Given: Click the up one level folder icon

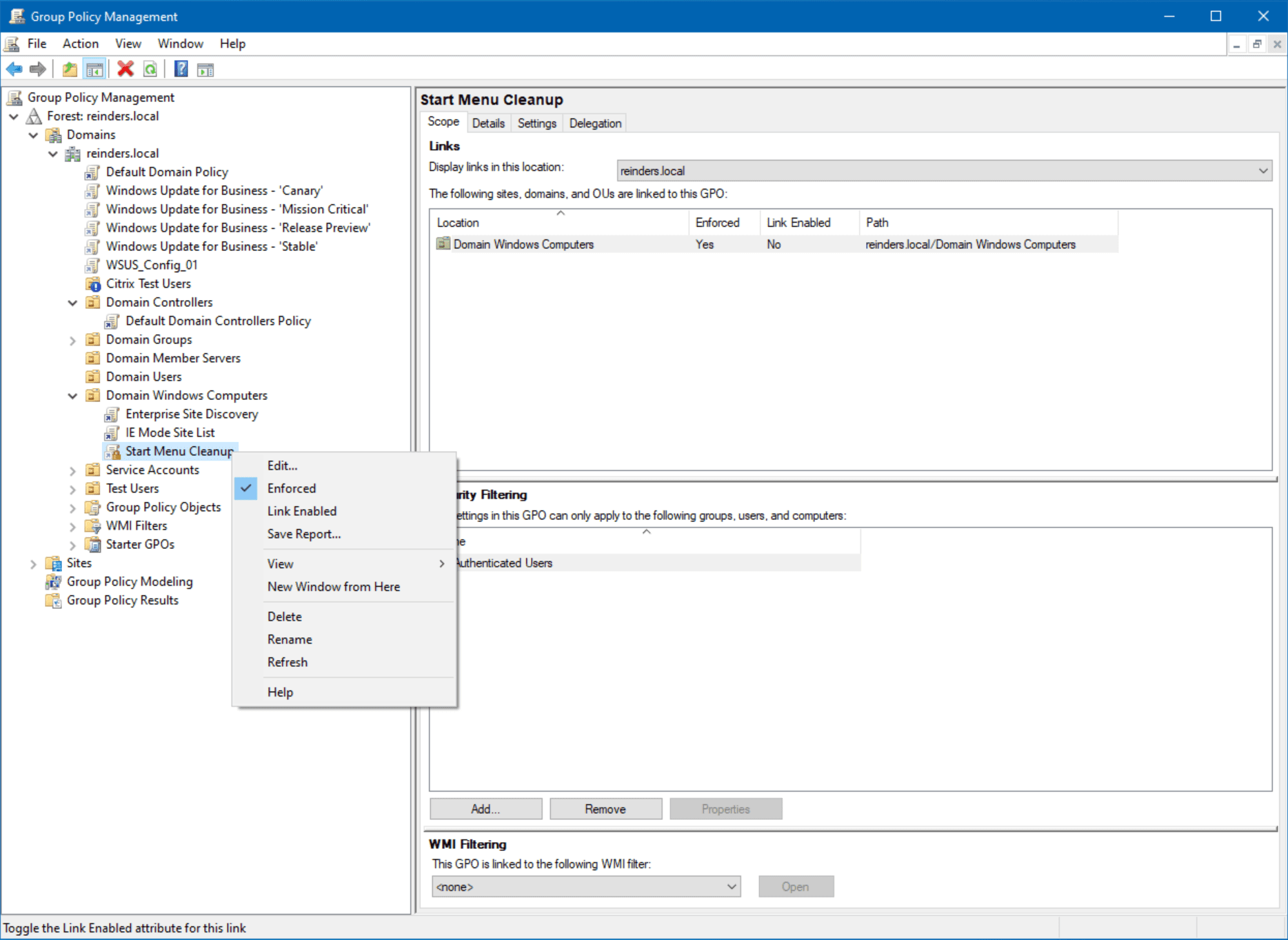Looking at the screenshot, I should (69, 68).
